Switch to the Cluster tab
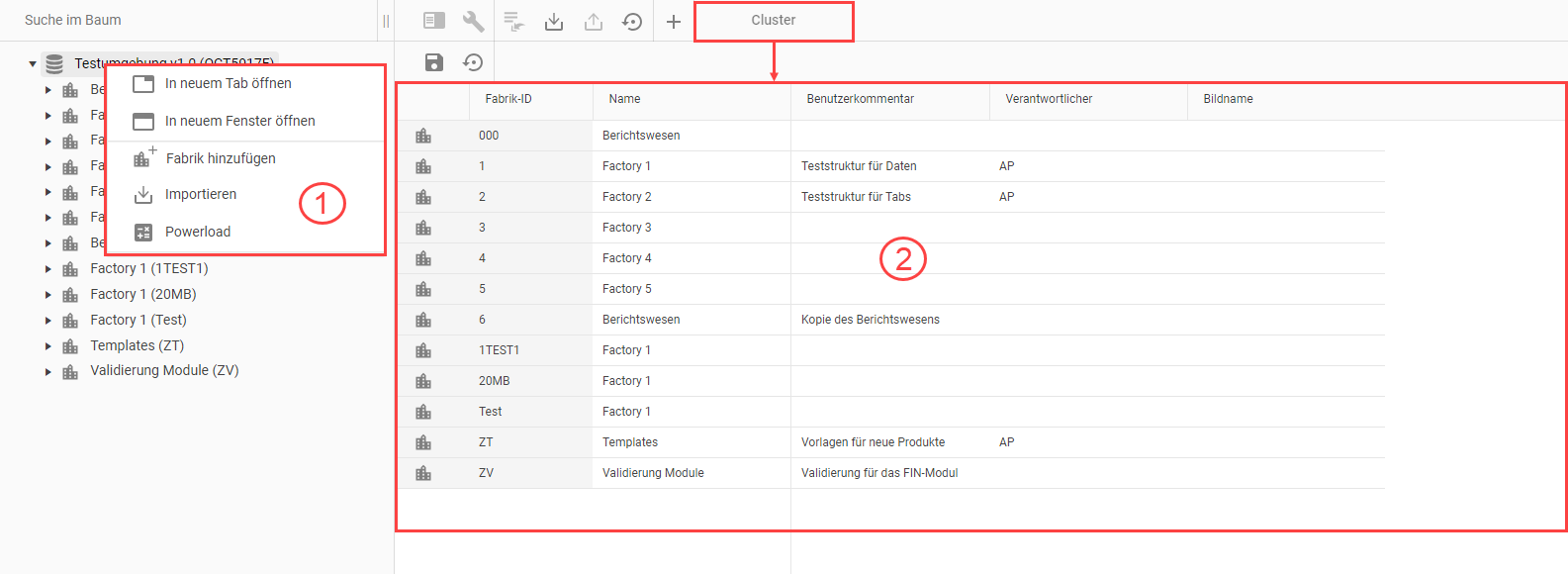 point(773,21)
